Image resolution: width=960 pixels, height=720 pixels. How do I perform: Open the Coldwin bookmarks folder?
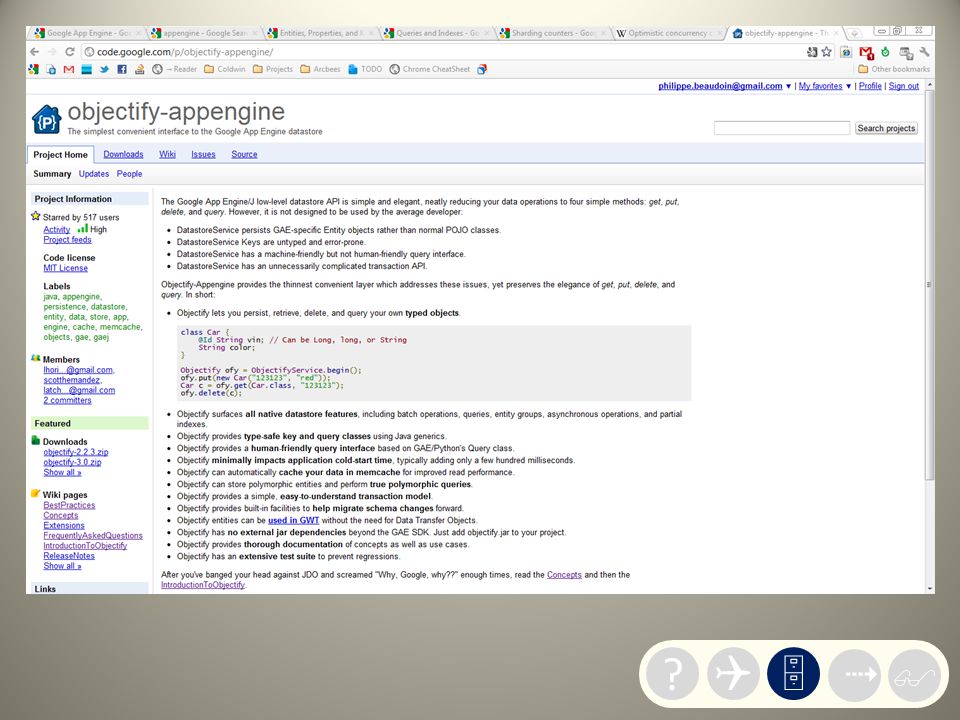pos(225,69)
